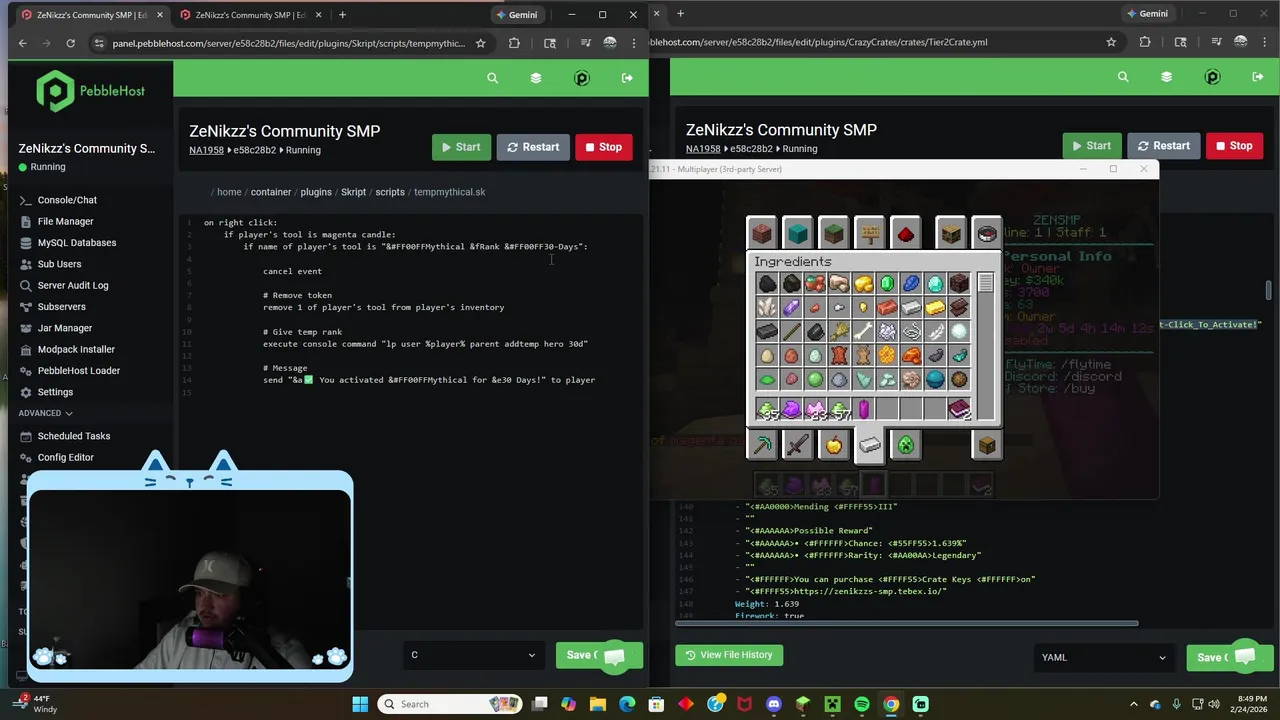Click the layers icon in right Tier2Crate window header
Viewport: 1280px width, 720px height.
1166,77
